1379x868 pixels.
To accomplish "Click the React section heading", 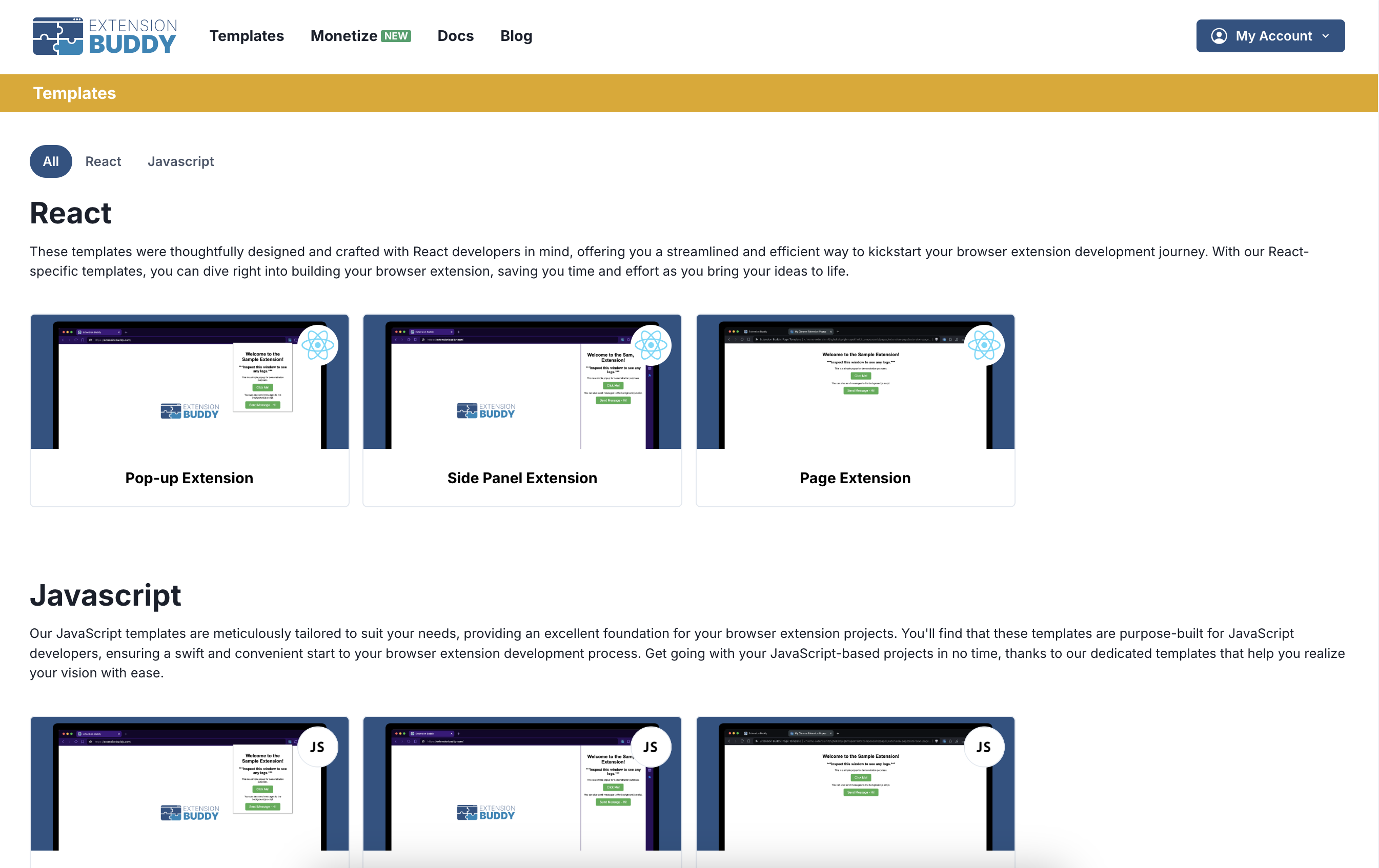I will point(70,214).
